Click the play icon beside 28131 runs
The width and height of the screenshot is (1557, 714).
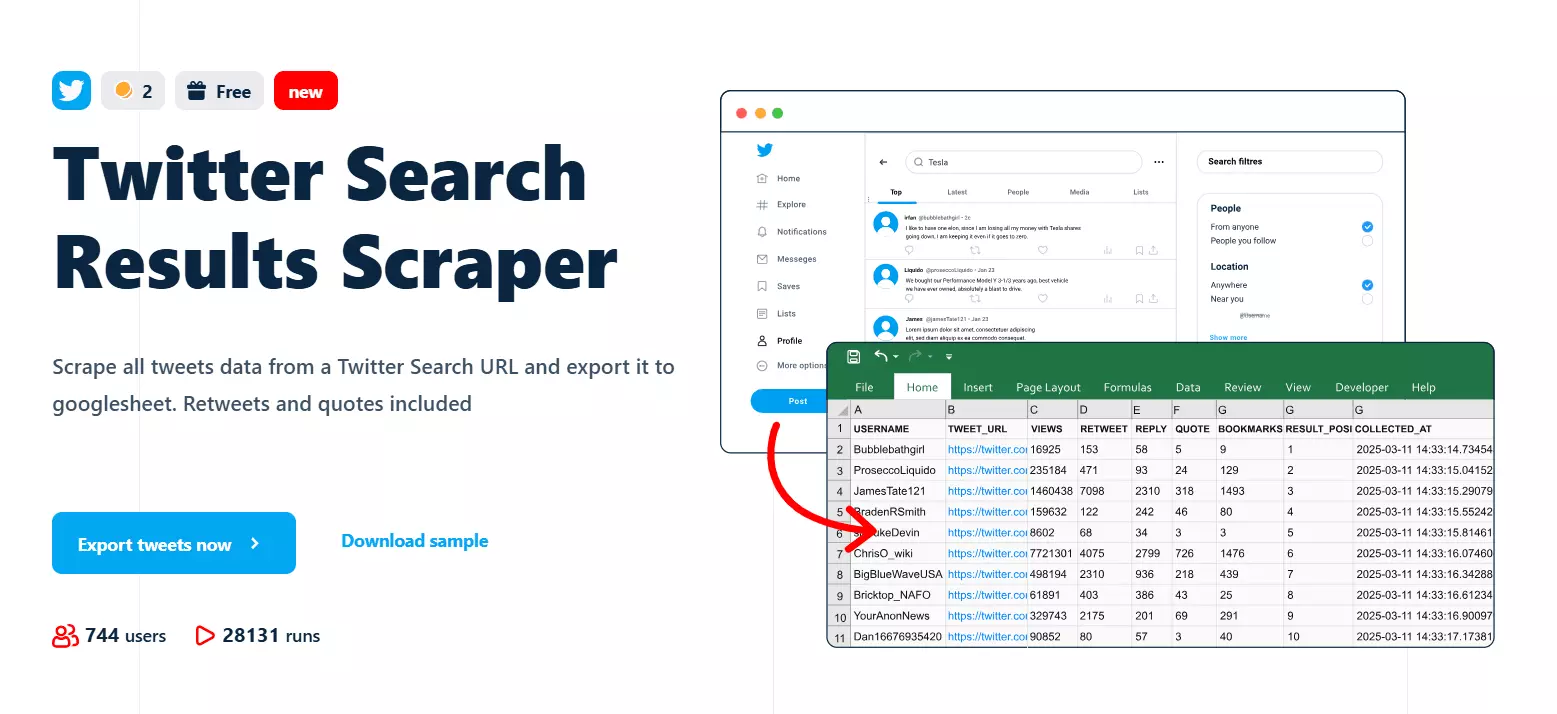[x=204, y=635]
